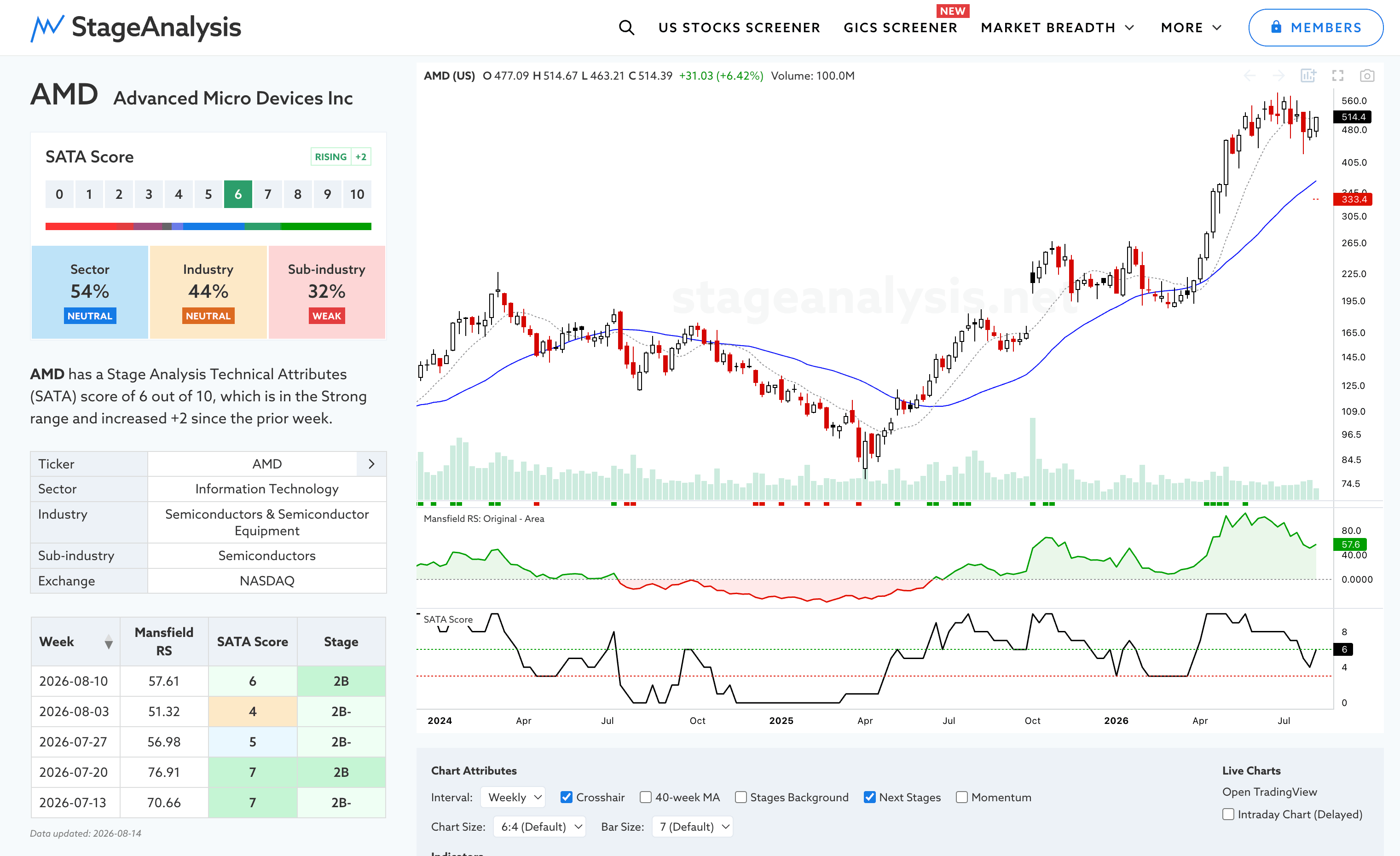Click the 2026-07-27 week row date

point(73,742)
